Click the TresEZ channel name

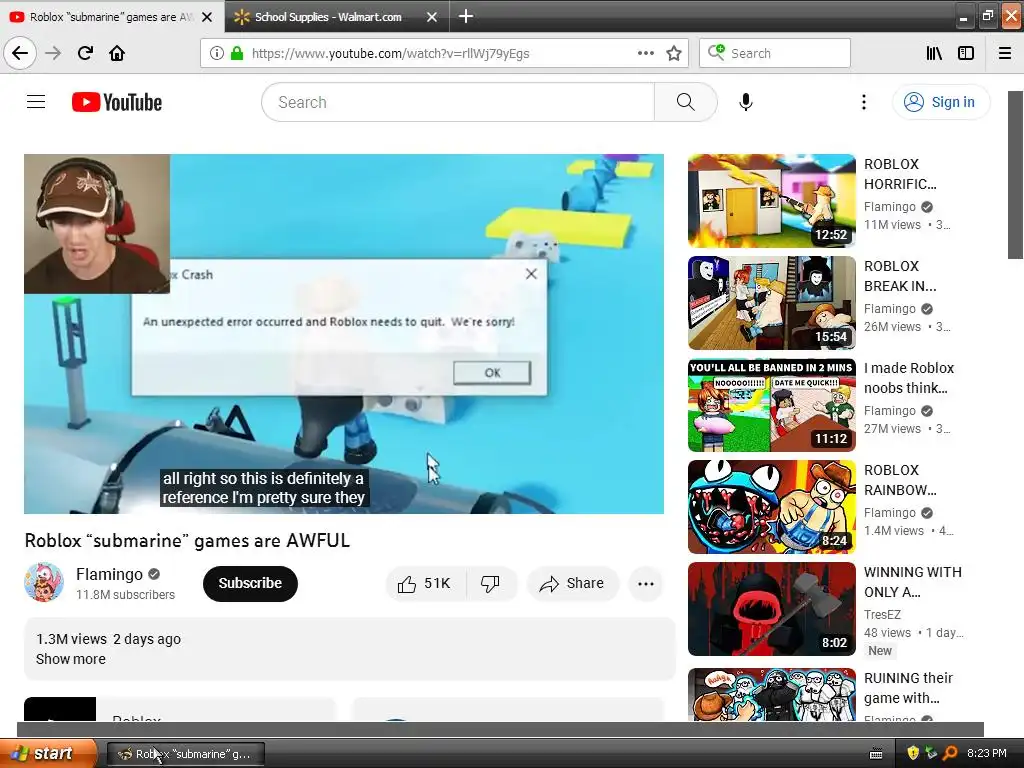882,615
